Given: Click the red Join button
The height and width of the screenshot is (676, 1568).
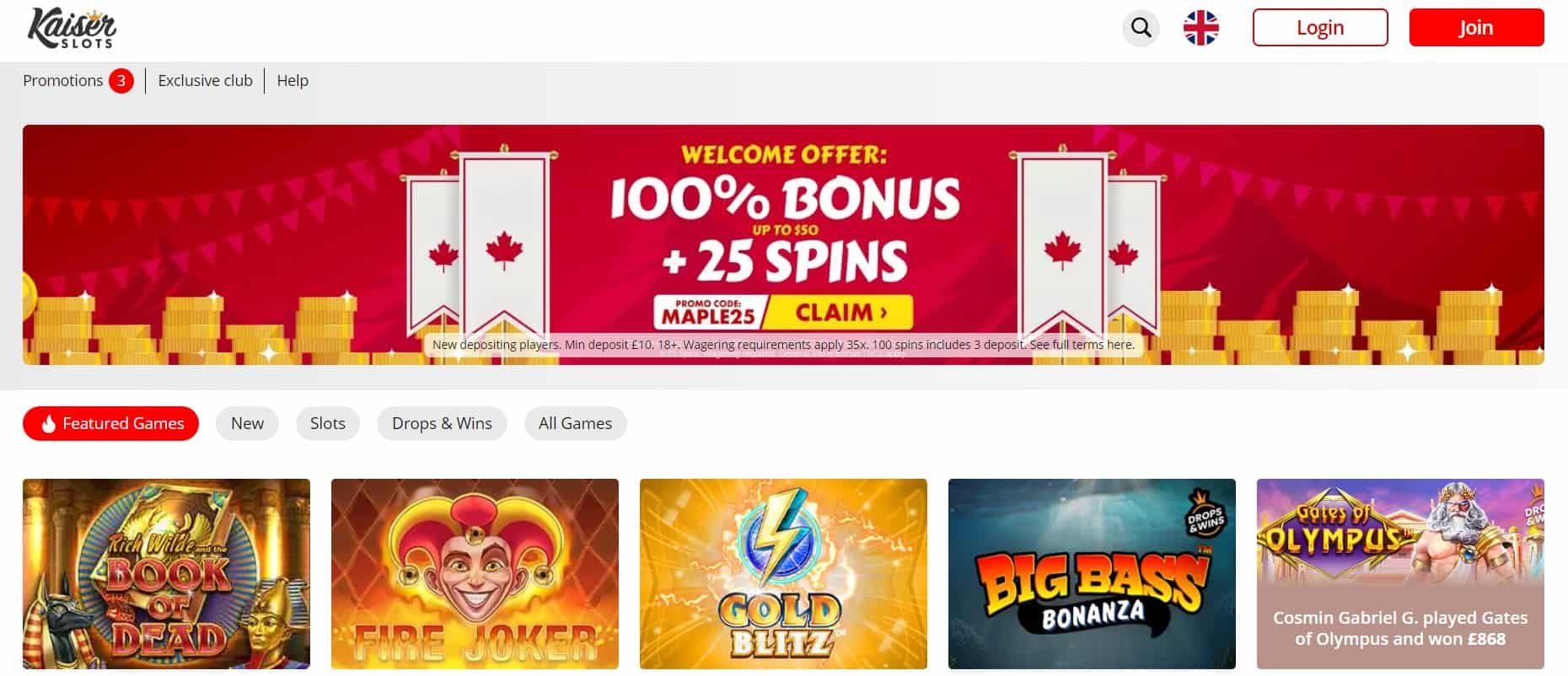Looking at the screenshot, I should (x=1476, y=28).
